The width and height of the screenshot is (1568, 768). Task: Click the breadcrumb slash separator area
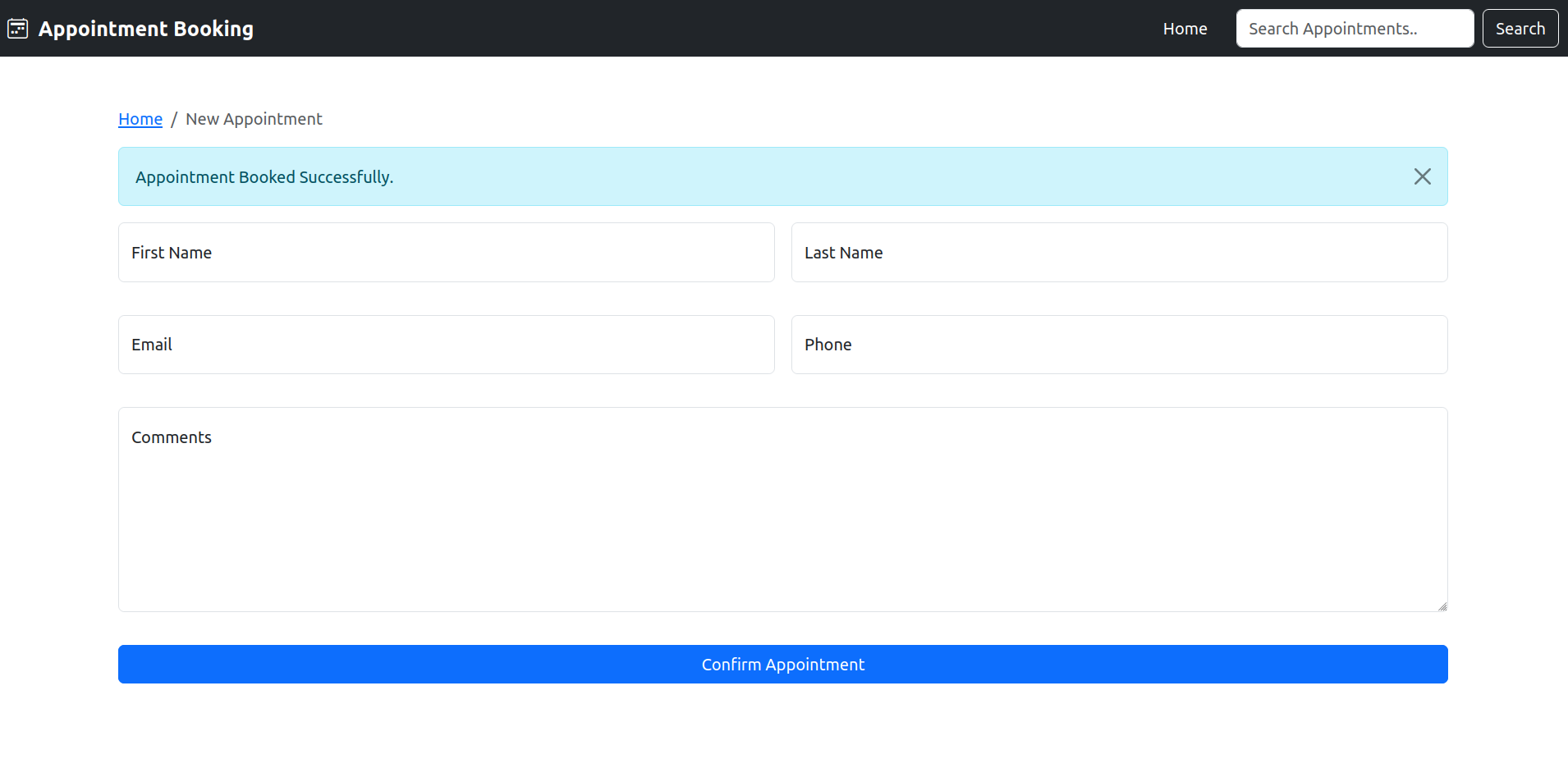173,119
